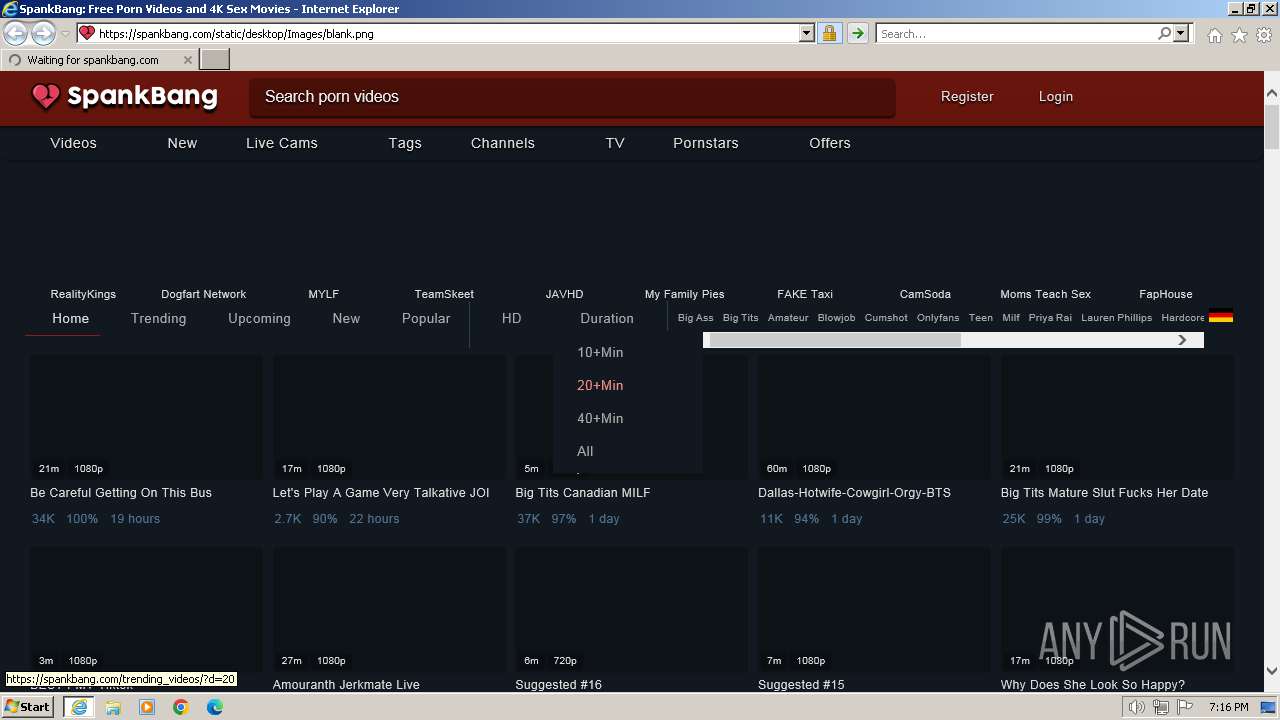Click the right arrow of tag scrollbar
This screenshot has height=720, width=1280.
[x=1182, y=340]
